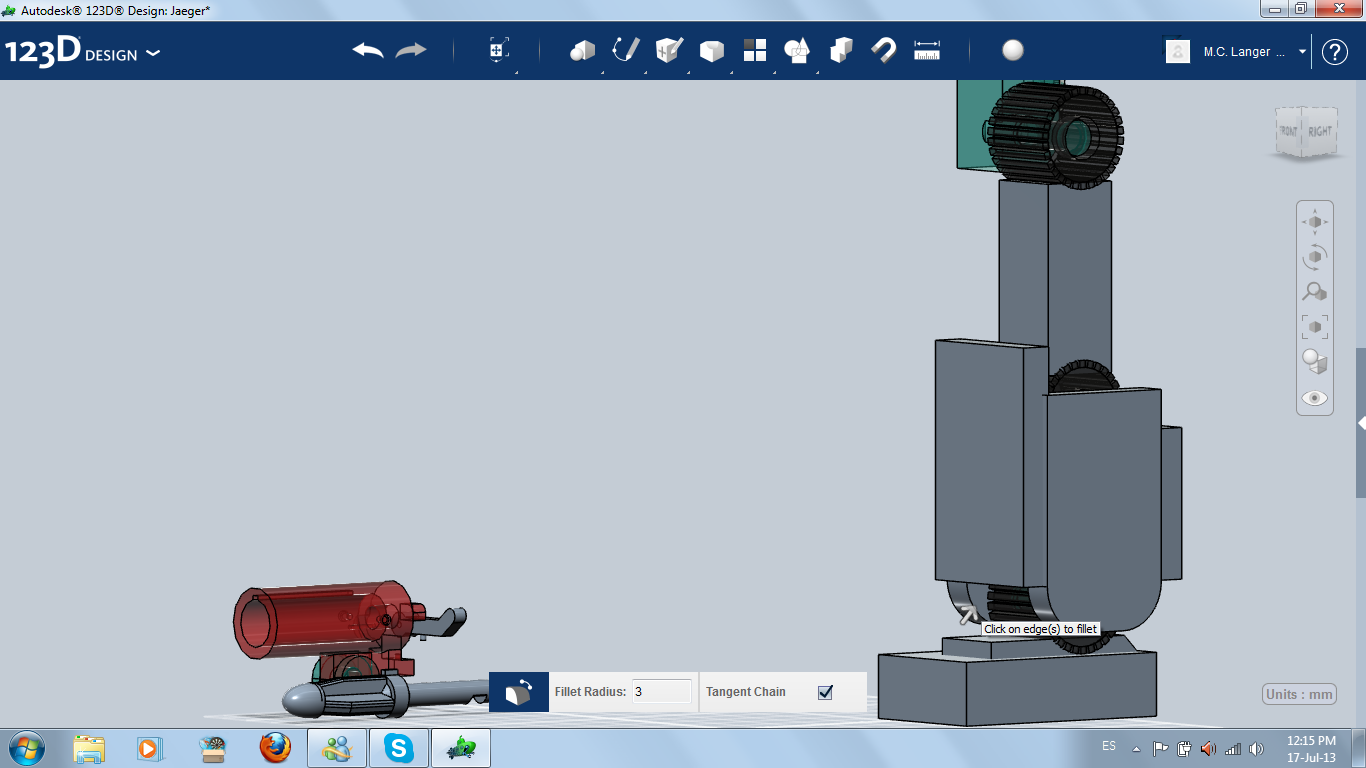
Task: Expand the right side panel arrow
Action: [x=1361, y=423]
